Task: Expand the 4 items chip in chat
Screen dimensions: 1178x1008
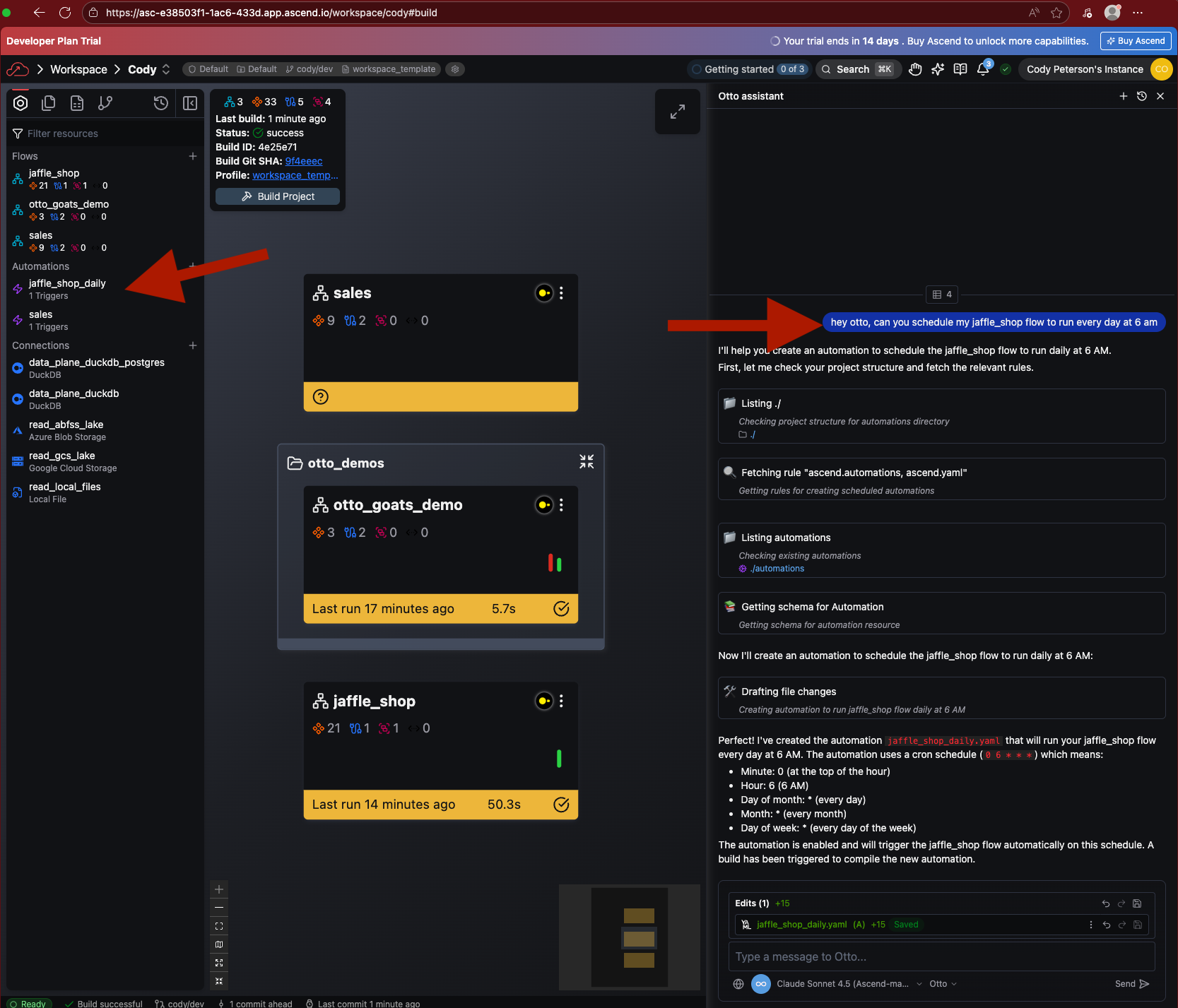Action: (942, 295)
